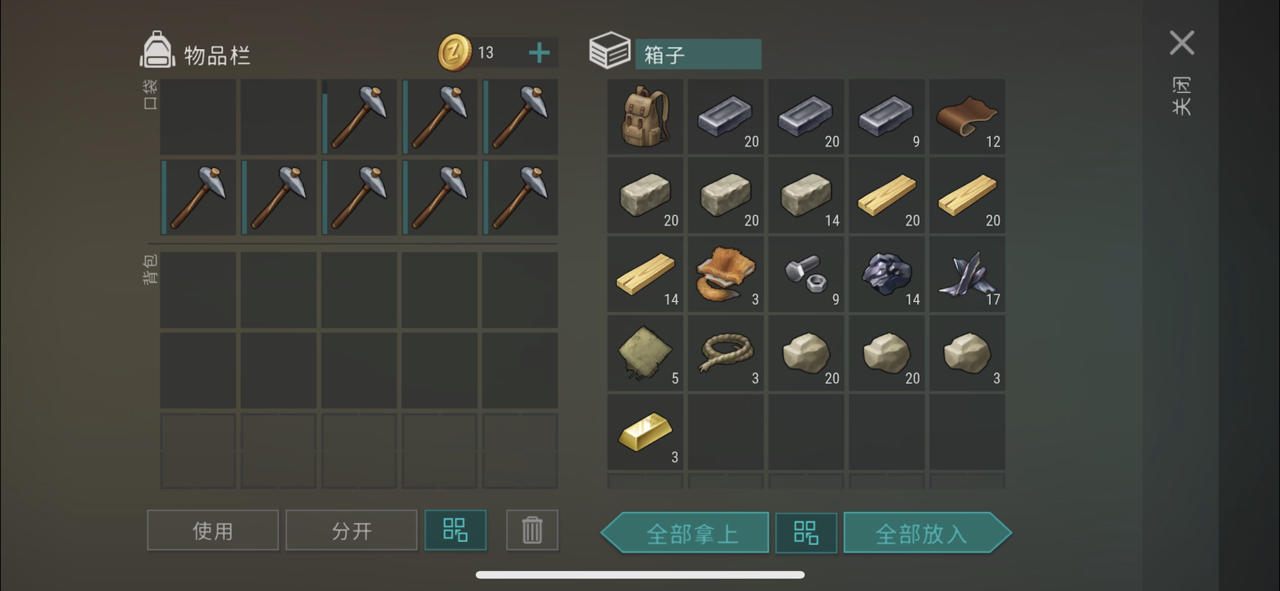Sort inventory with the grid icon
This screenshot has width=1280, height=591.
455,530
